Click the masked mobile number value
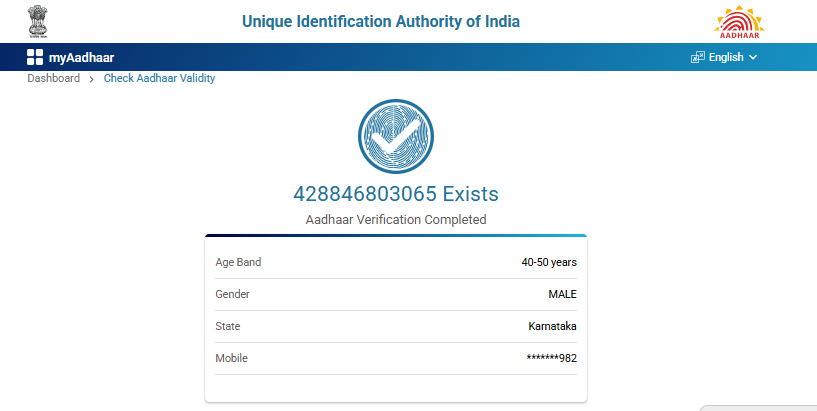The height and width of the screenshot is (411, 817). (x=551, y=358)
